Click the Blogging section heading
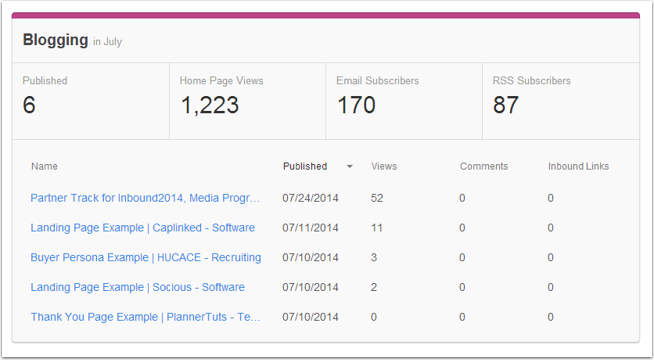Viewport: 654px width, 360px height. click(55, 40)
